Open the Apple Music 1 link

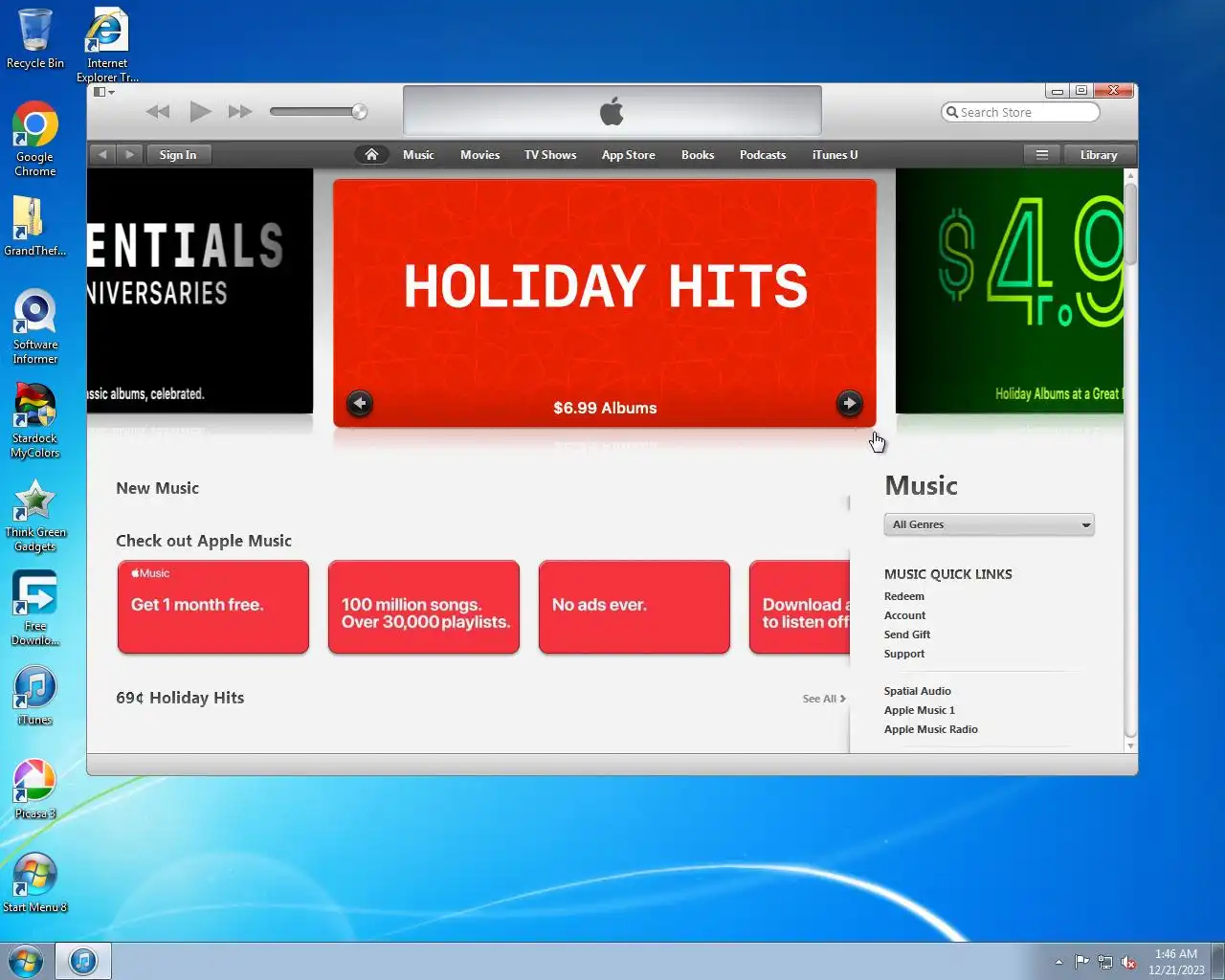click(920, 710)
